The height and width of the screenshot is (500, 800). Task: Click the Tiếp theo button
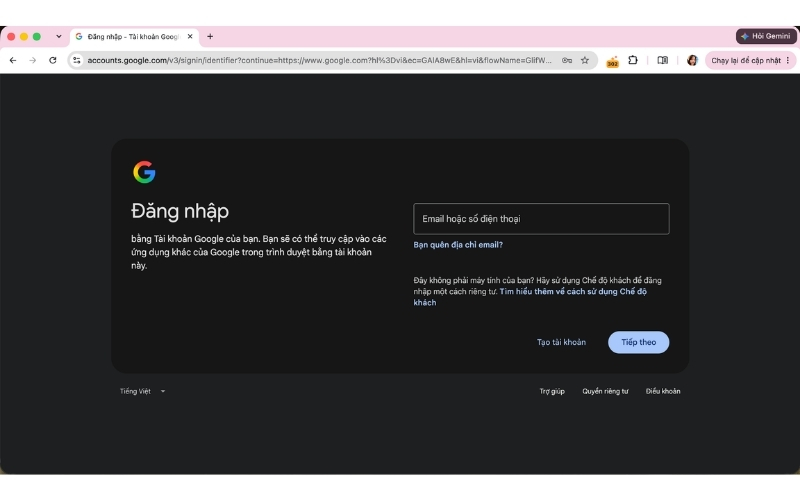[x=638, y=342]
